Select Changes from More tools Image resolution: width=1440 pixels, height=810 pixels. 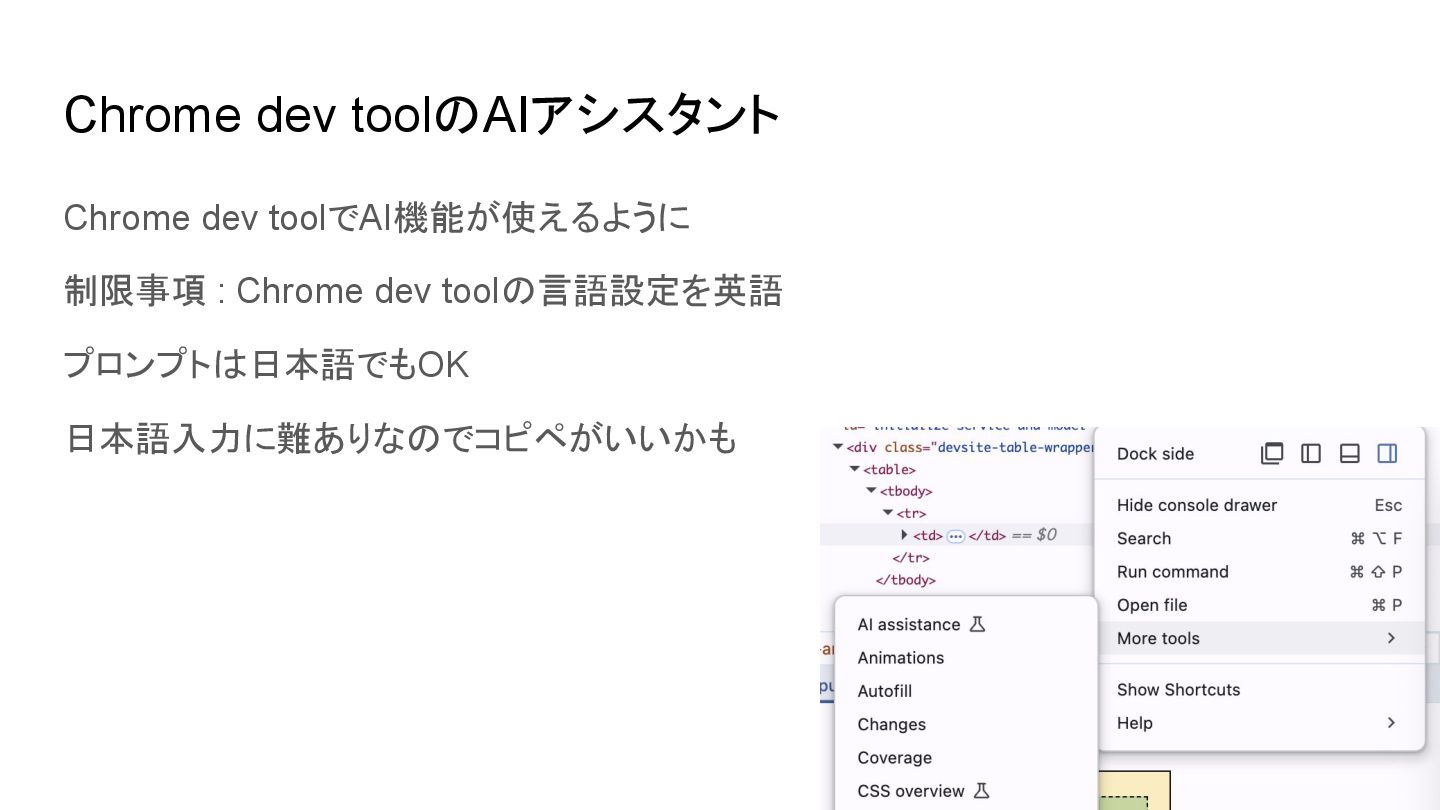966,724
